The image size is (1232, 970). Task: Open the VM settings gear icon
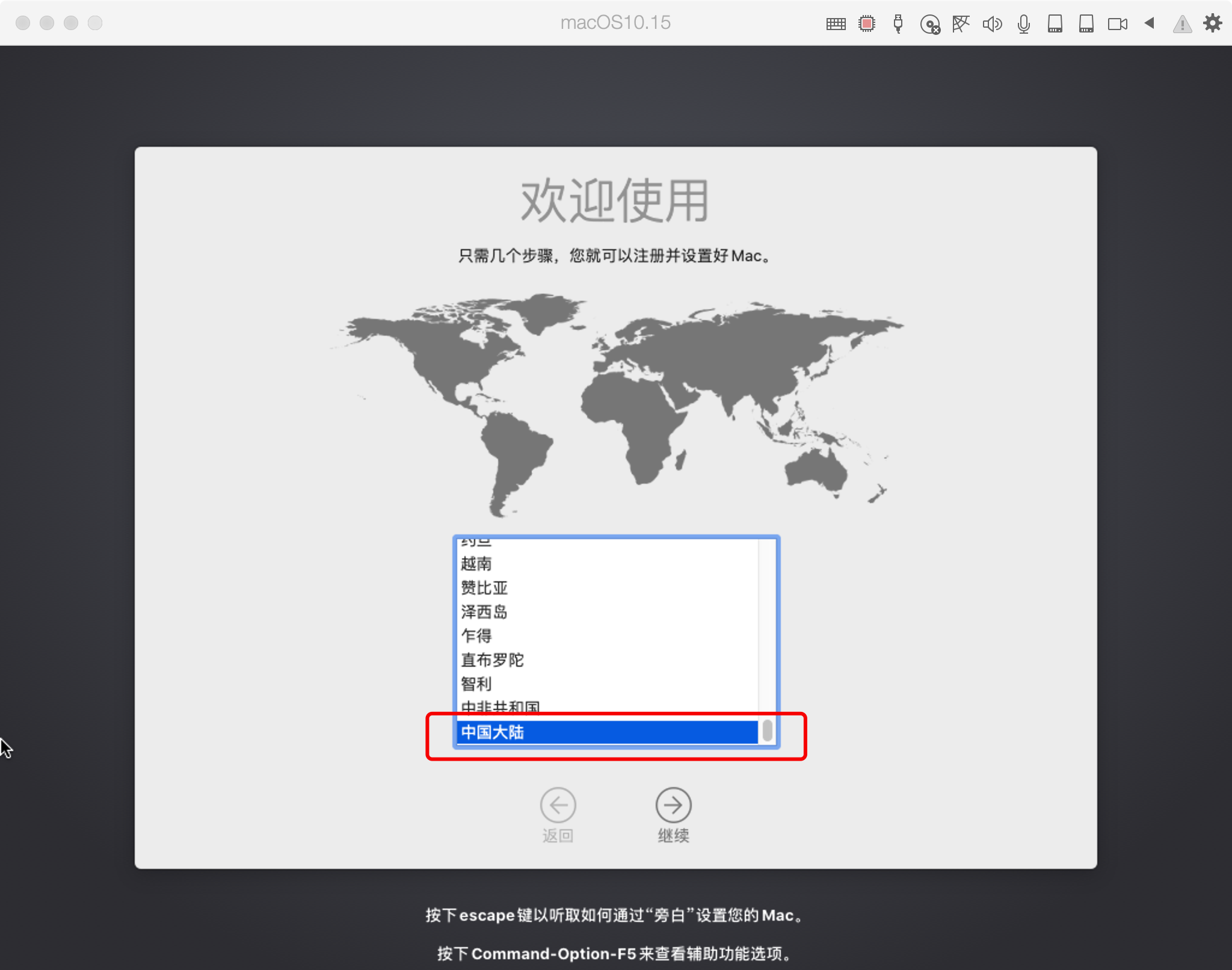point(1213,23)
